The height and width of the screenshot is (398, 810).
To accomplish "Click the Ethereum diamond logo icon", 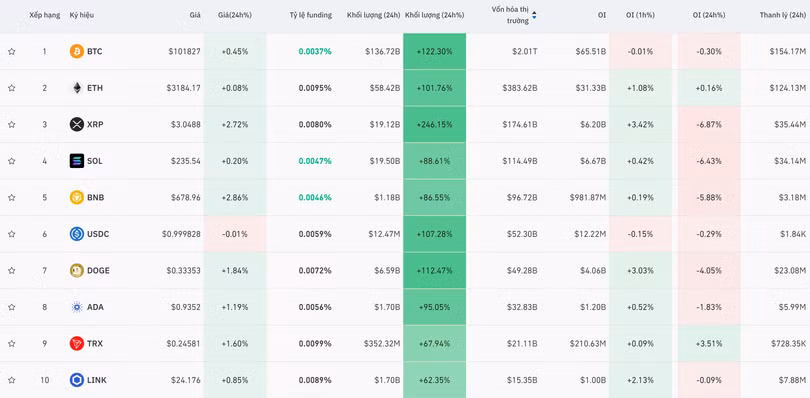I will click(x=76, y=88).
